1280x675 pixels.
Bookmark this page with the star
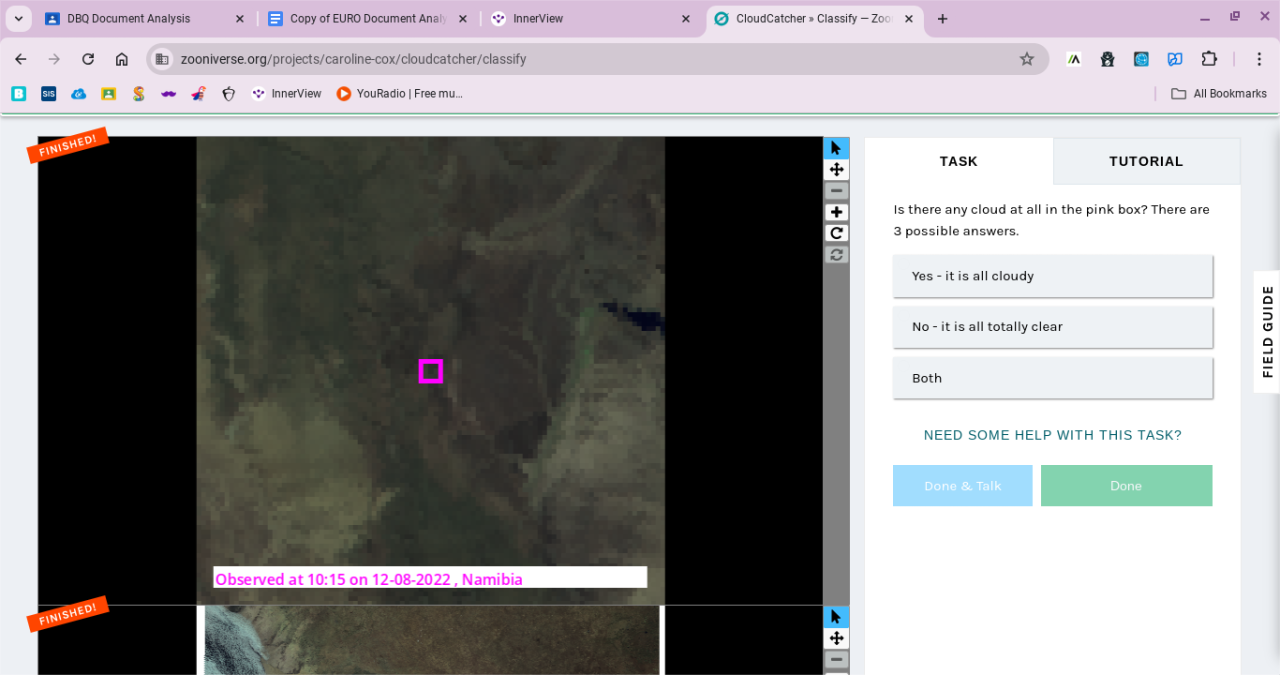1027,59
